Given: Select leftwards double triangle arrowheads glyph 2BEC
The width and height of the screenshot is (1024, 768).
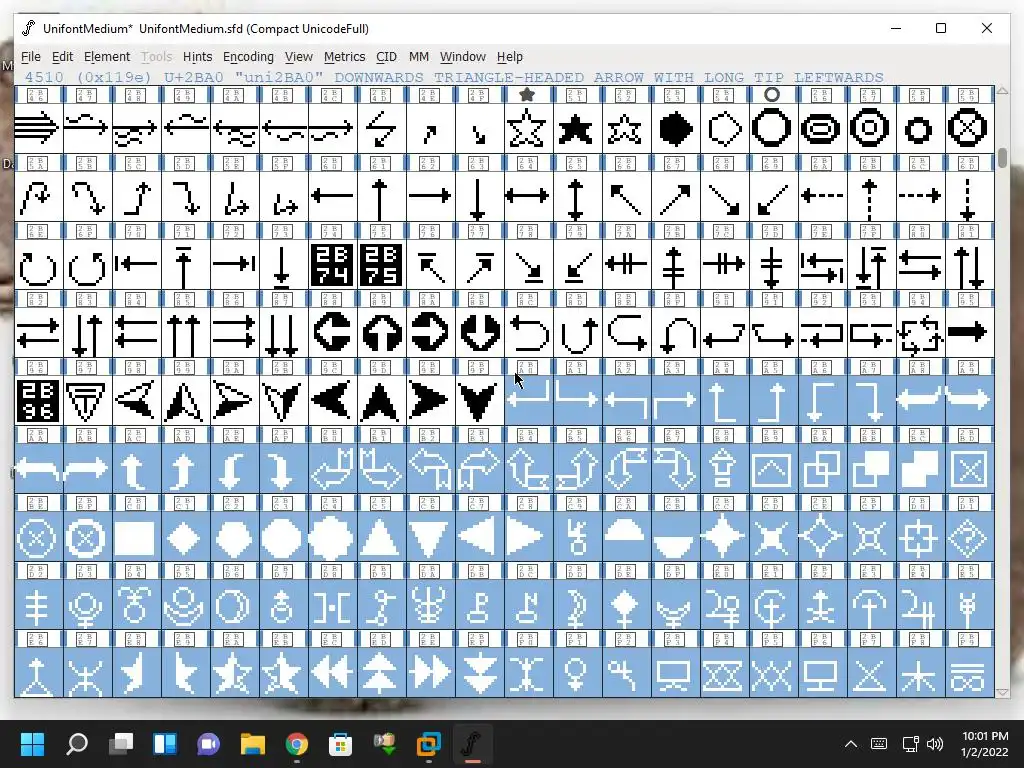Looking at the screenshot, I should [332, 673].
